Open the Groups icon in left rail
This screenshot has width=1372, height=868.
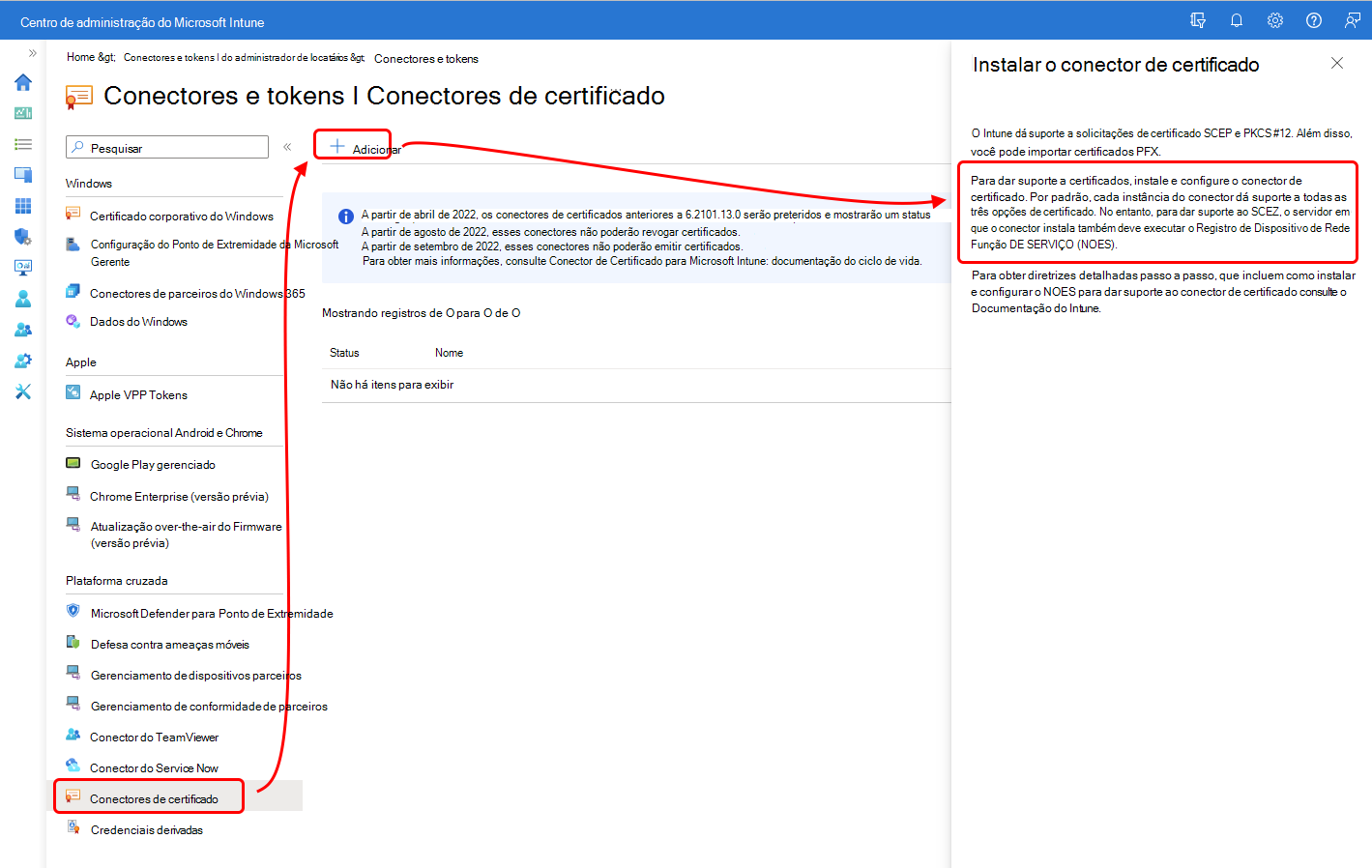pyautogui.click(x=23, y=330)
